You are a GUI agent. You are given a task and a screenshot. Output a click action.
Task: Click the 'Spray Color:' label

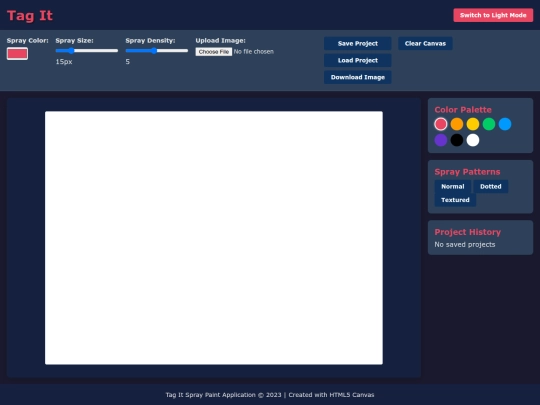[28, 41]
